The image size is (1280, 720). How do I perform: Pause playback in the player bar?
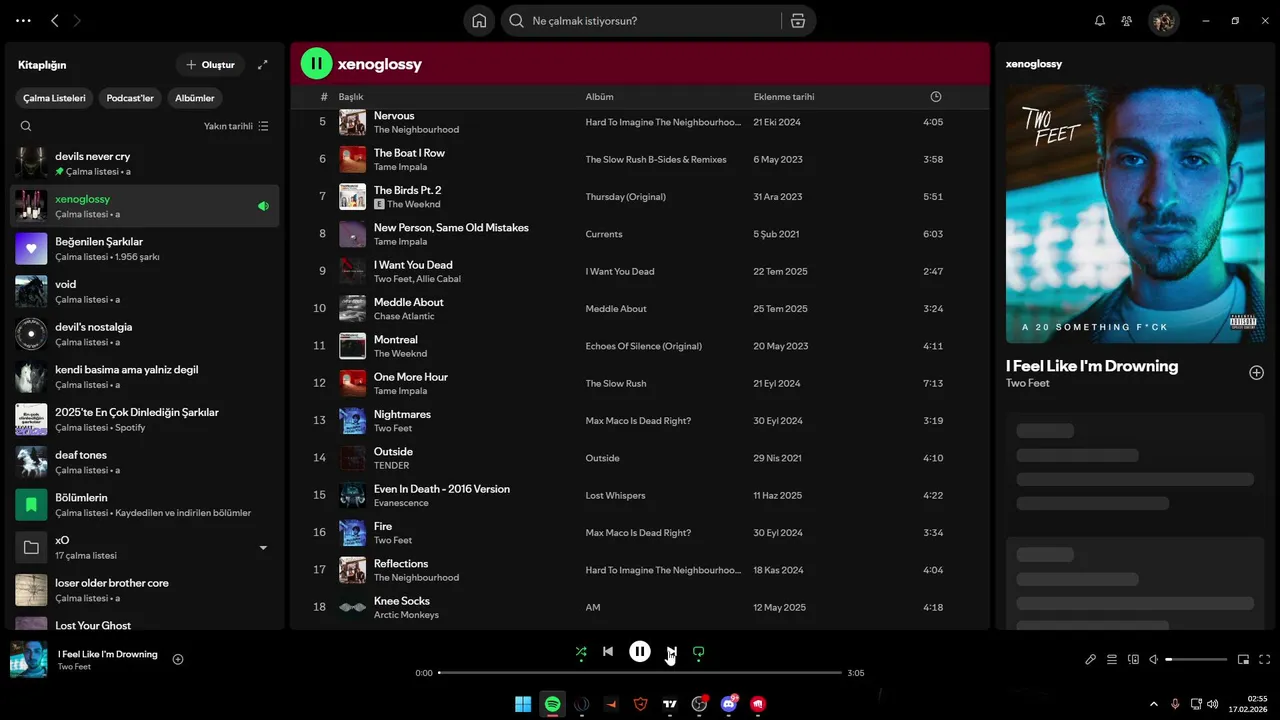tap(640, 652)
